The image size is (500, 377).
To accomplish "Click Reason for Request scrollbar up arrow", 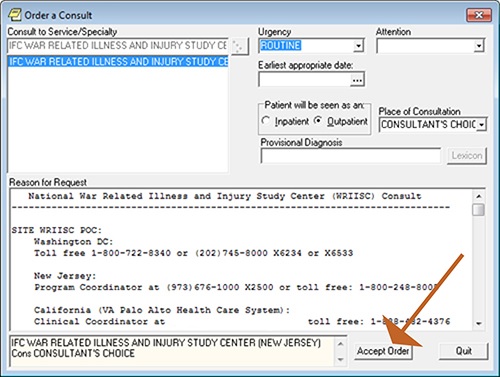I will pyautogui.click(x=479, y=196).
